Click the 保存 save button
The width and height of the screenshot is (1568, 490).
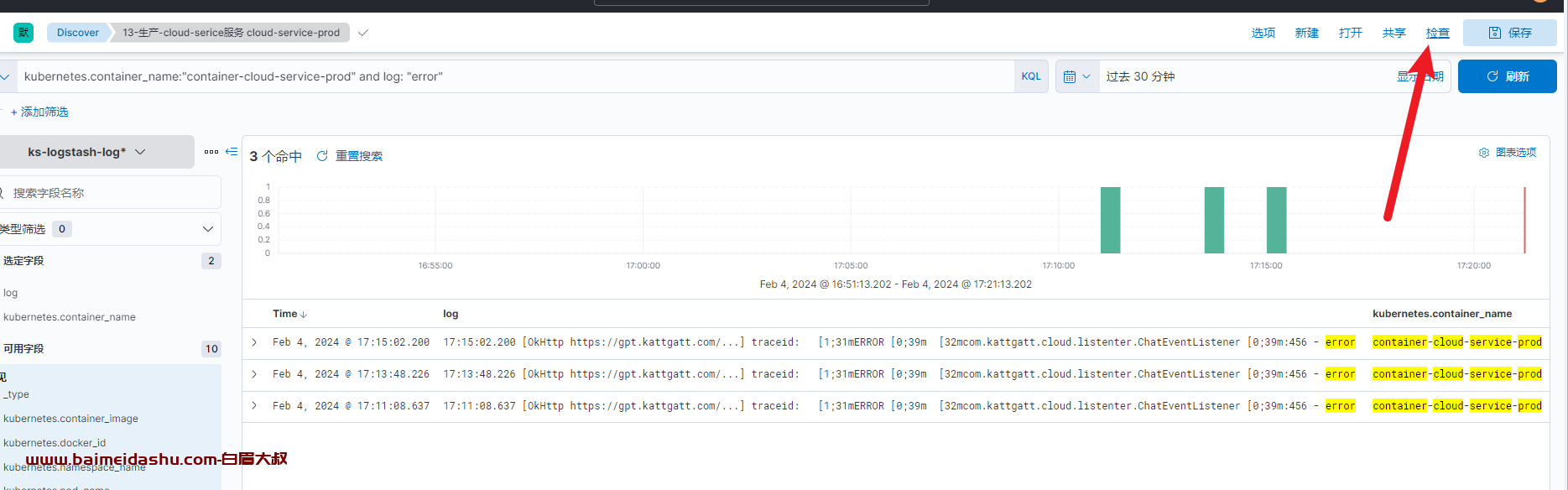pyautogui.click(x=1509, y=33)
